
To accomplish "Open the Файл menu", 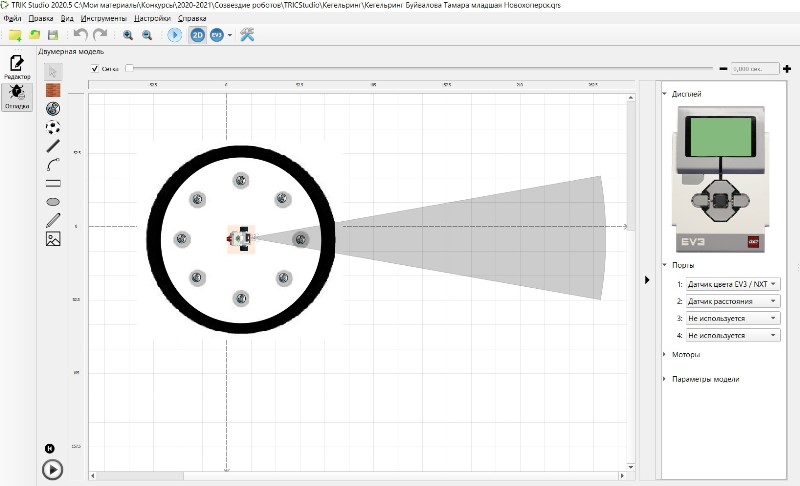I will pyautogui.click(x=13, y=18).
